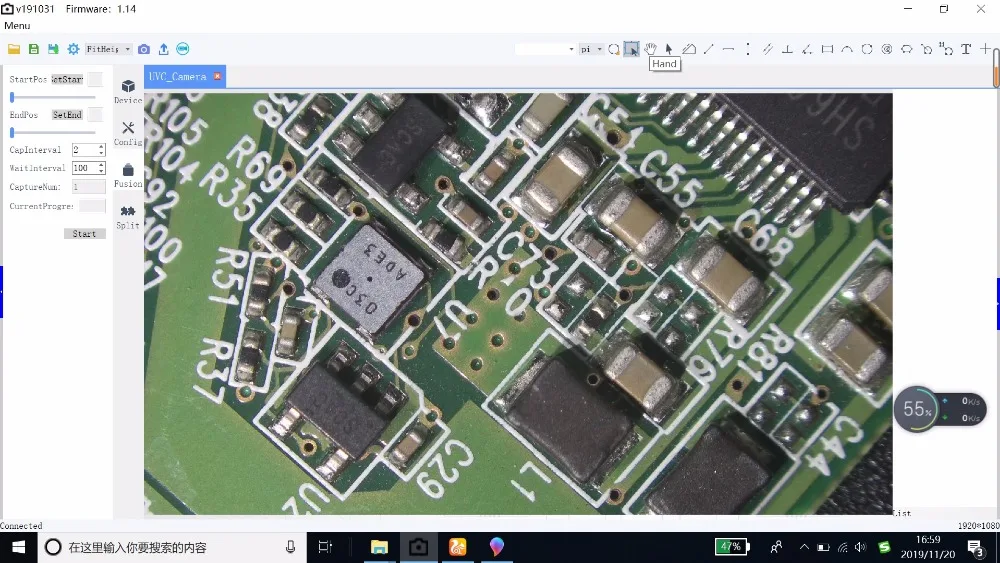The height and width of the screenshot is (563, 1000).
Task: Open the Fusion side panel
Action: point(128,175)
